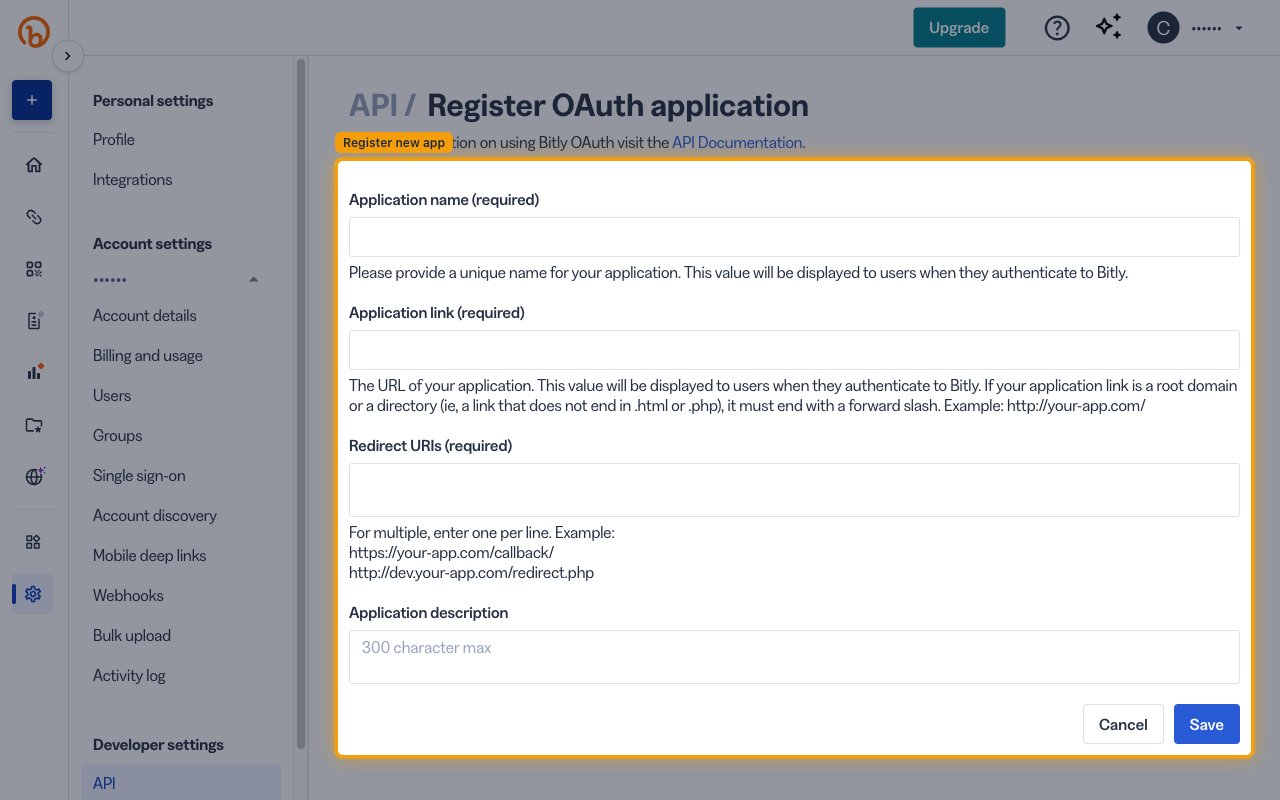Image resolution: width=1280 pixels, height=800 pixels.
Task: Expand the sidebar with the chevron button
Action: pyautogui.click(x=67, y=56)
